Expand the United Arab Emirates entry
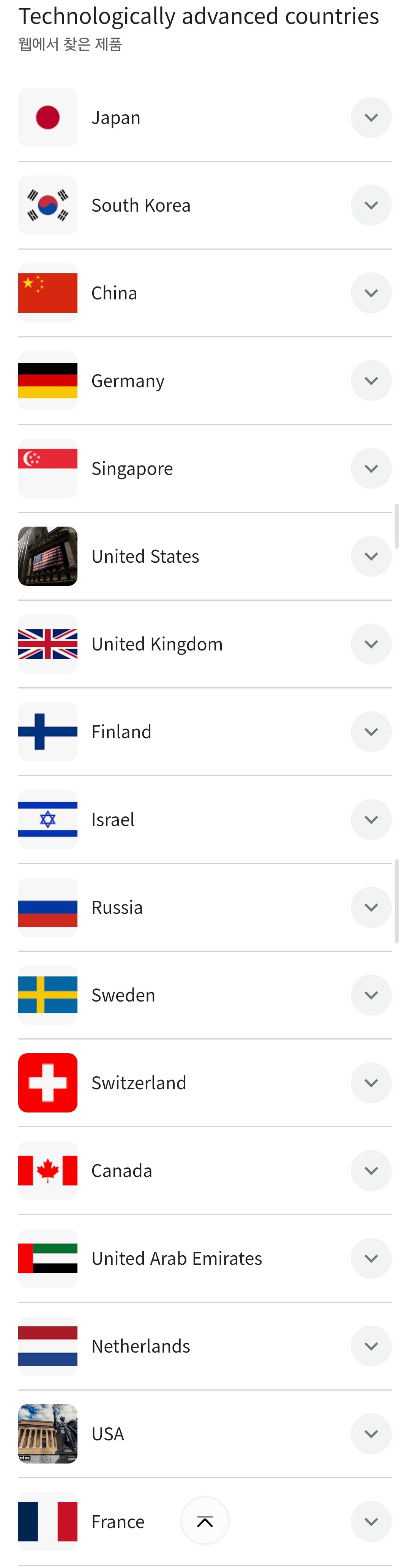410x1568 pixels. pos(371,1258)
